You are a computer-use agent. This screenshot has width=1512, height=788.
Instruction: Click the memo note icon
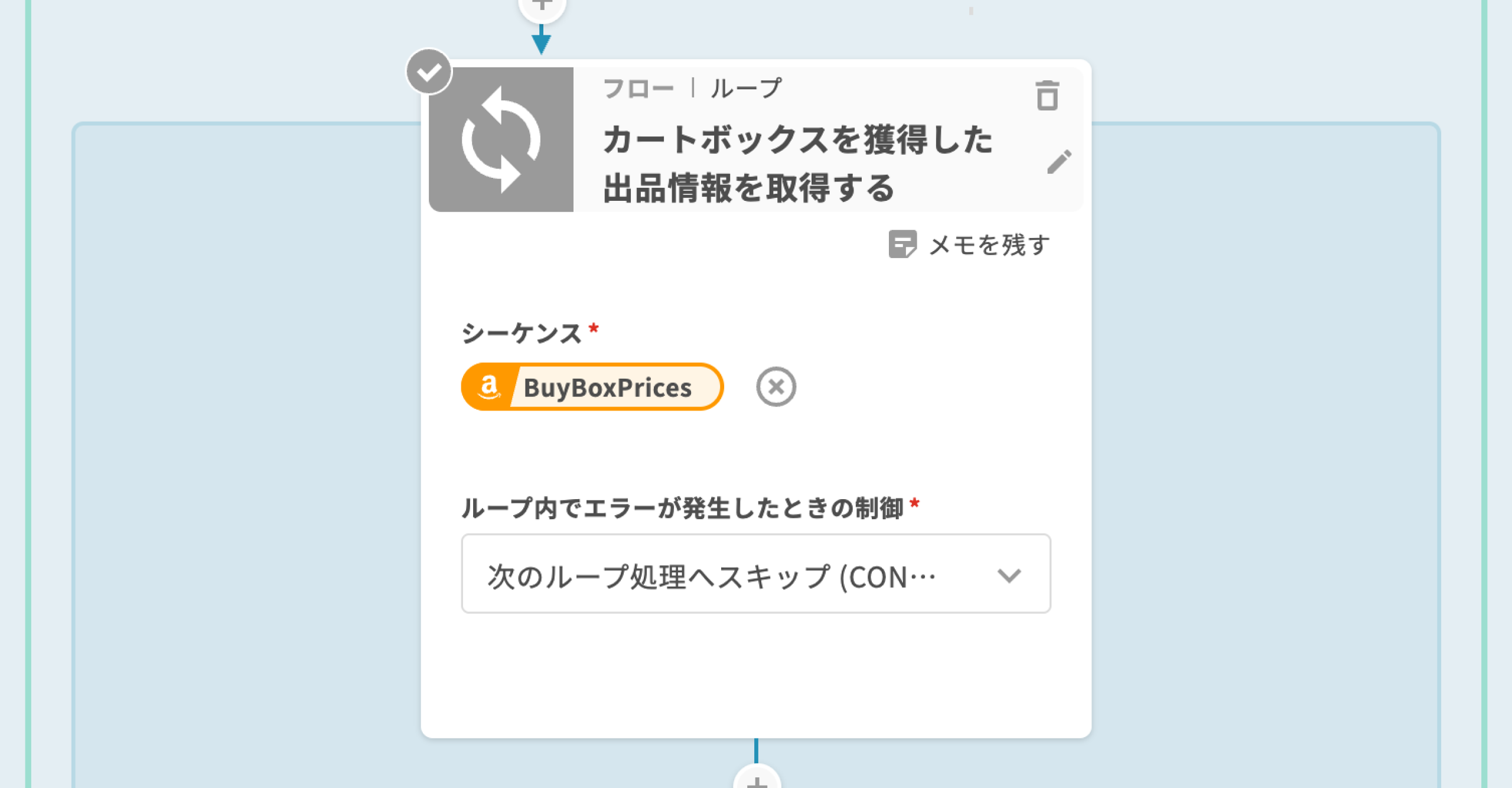pos(902,245)
